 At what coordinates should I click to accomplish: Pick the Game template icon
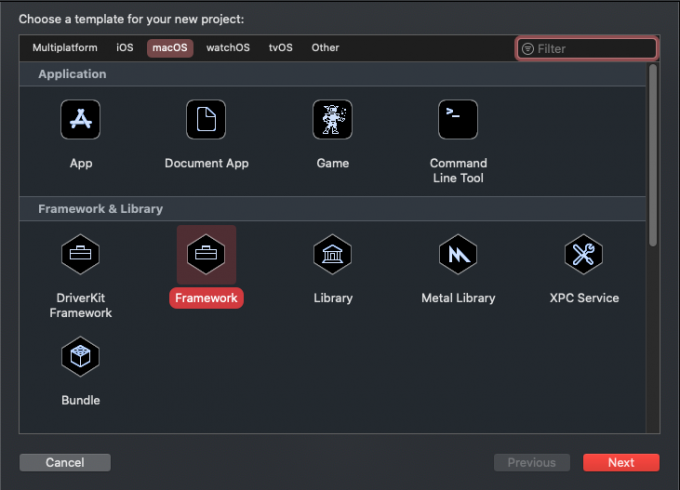(x=332, y=120)
